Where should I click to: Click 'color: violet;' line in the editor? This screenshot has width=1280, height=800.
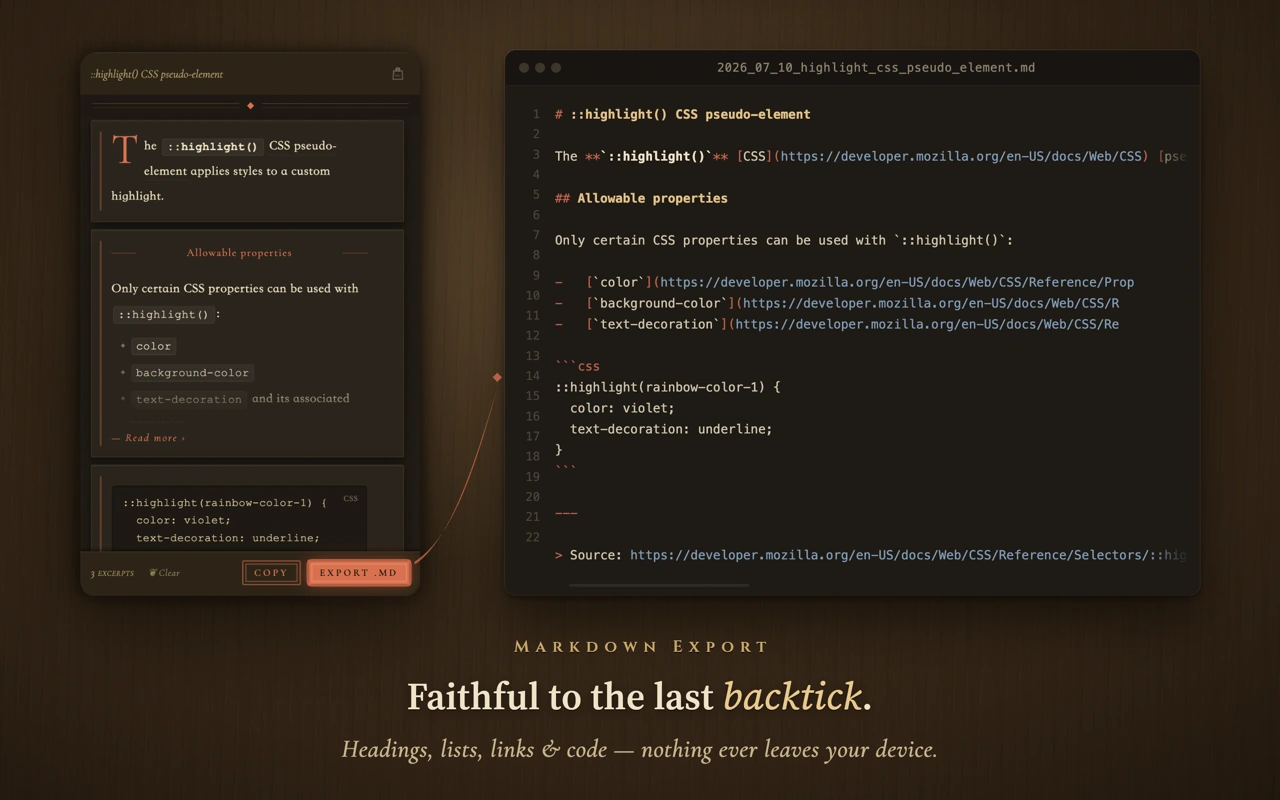622,408
